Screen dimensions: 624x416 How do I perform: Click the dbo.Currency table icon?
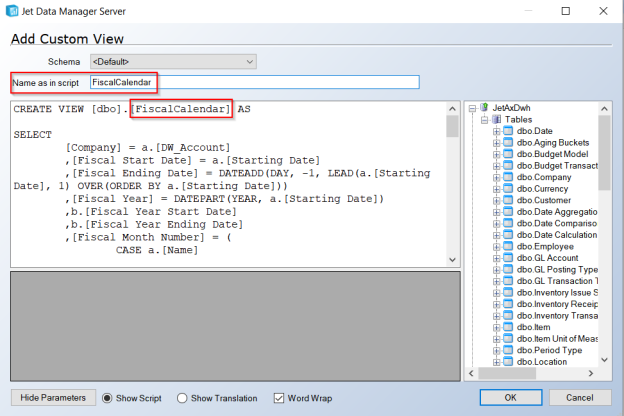(x=508, y=189)
